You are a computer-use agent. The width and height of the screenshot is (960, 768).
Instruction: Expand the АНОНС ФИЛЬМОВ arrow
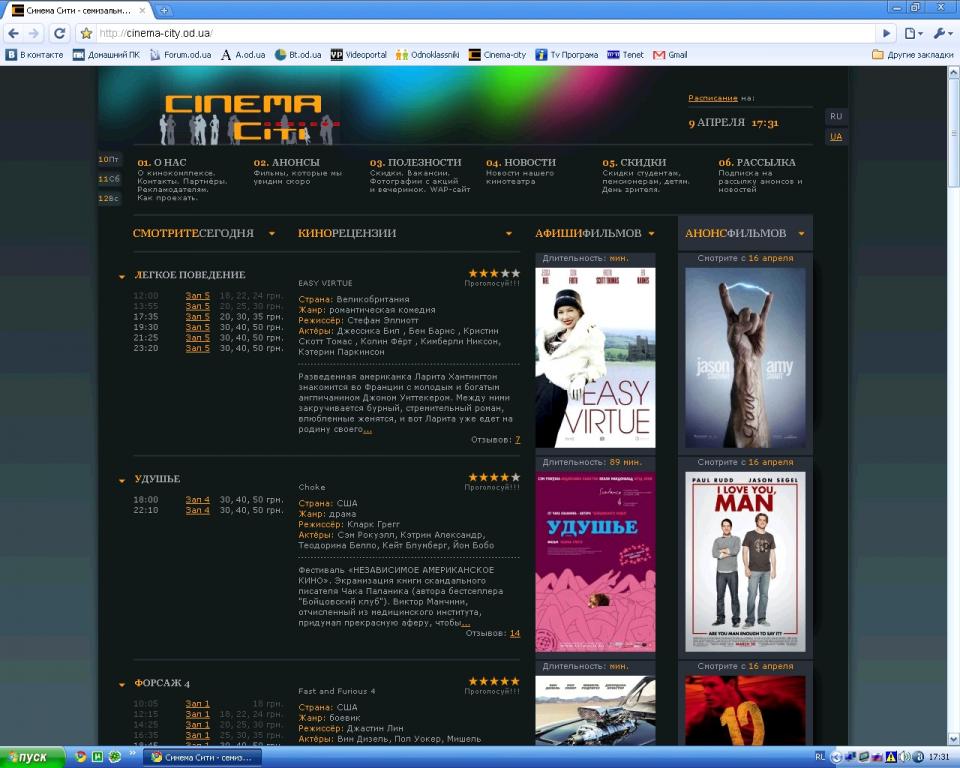[801, 233]
